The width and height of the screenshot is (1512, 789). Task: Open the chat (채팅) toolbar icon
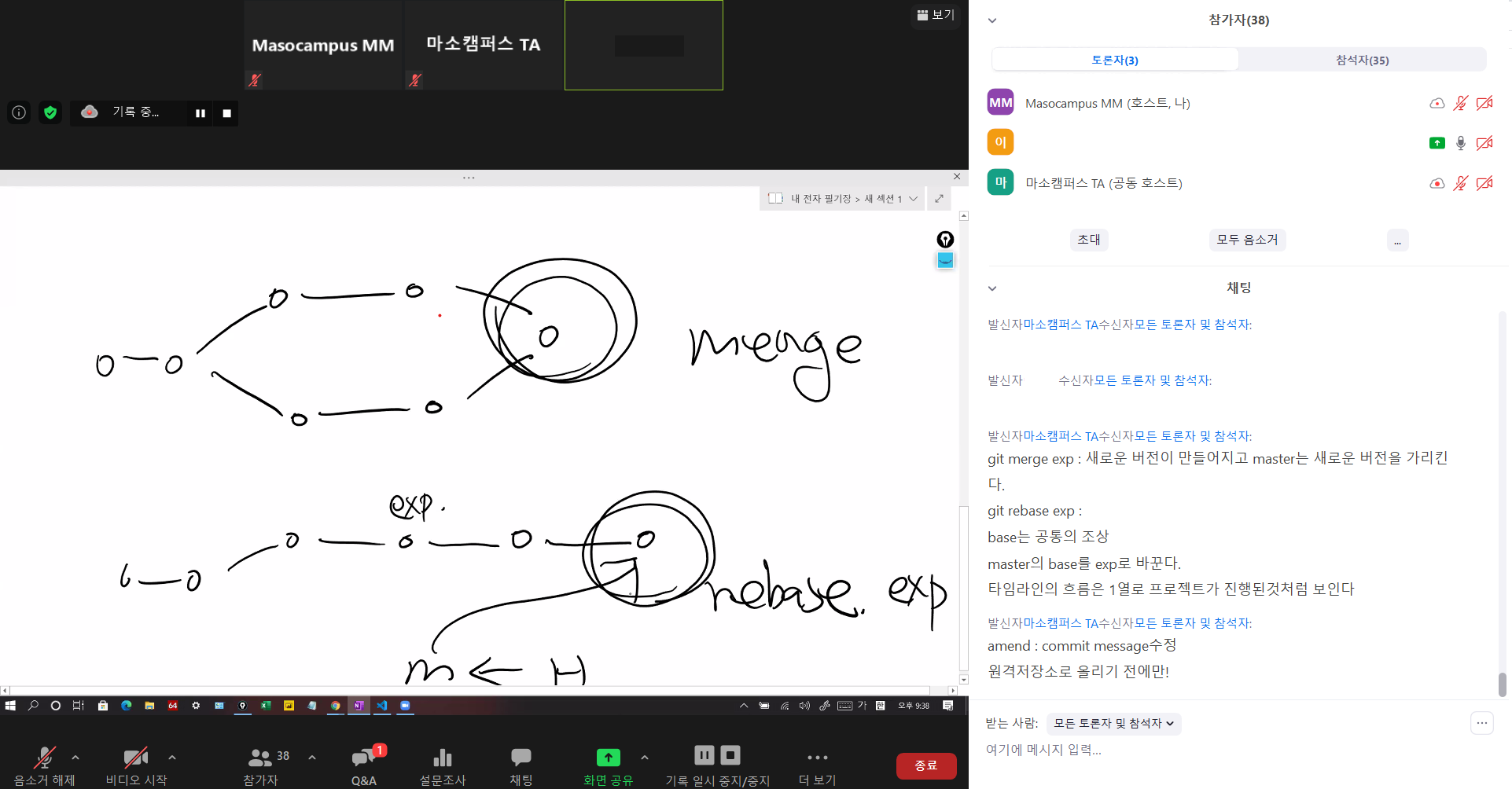pos(521,758)
